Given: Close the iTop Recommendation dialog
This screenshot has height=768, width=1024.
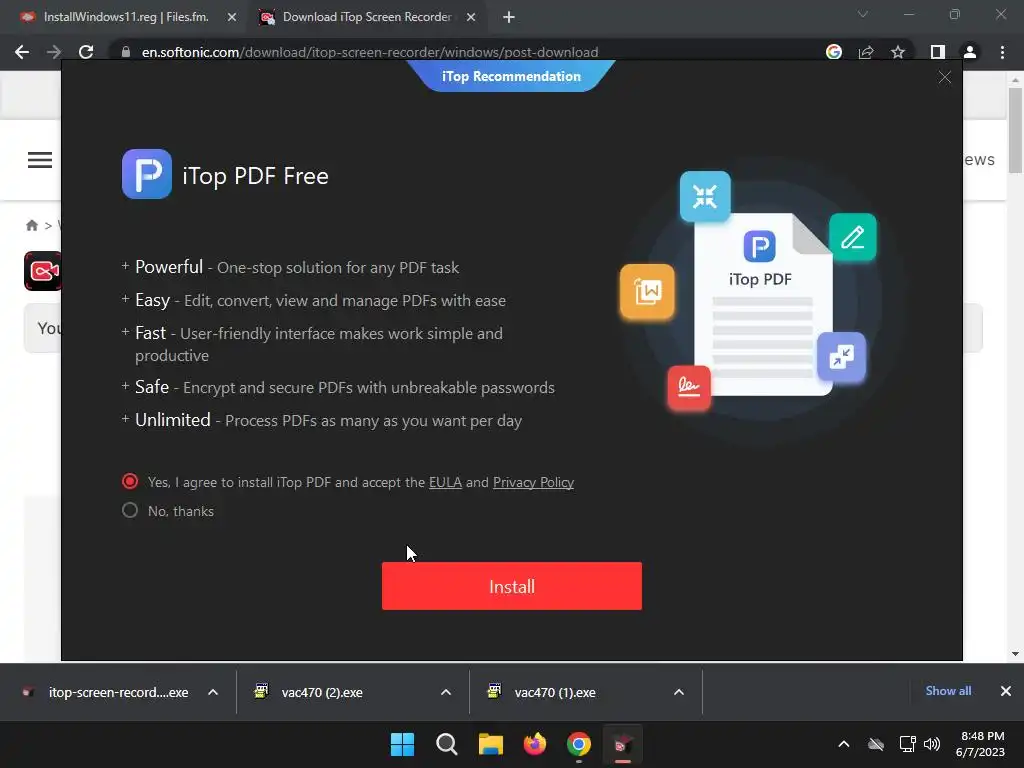Looking at the screenshot, I should tap(944, 77).
